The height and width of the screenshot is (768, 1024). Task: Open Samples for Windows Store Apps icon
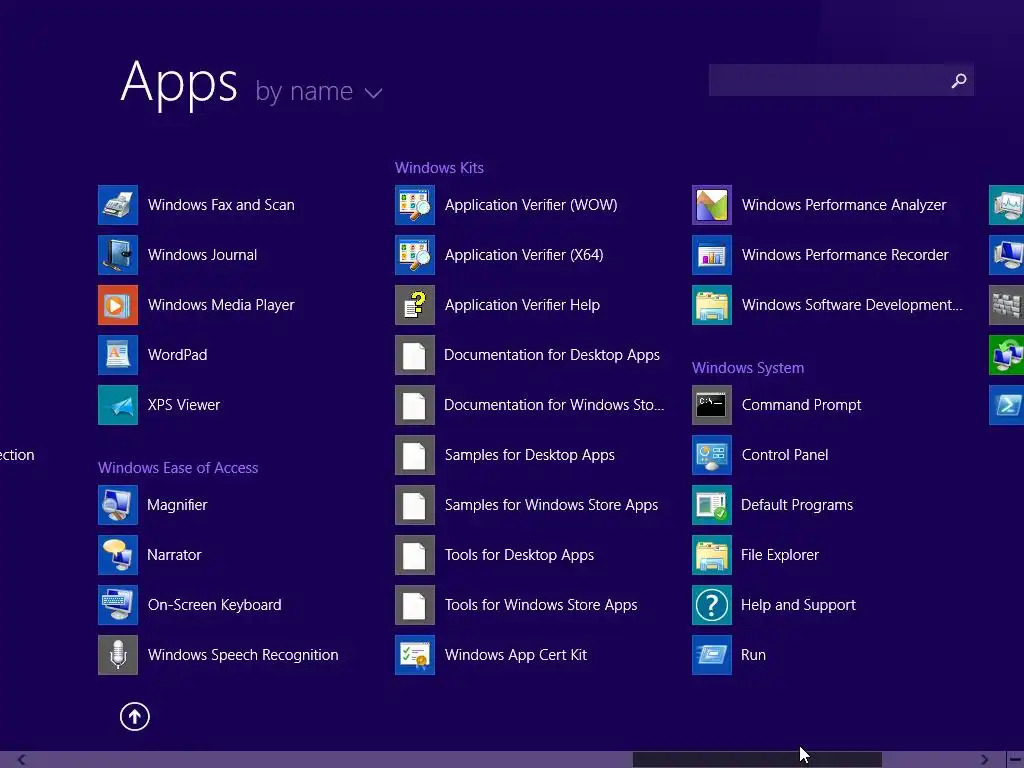pos(415,505)
